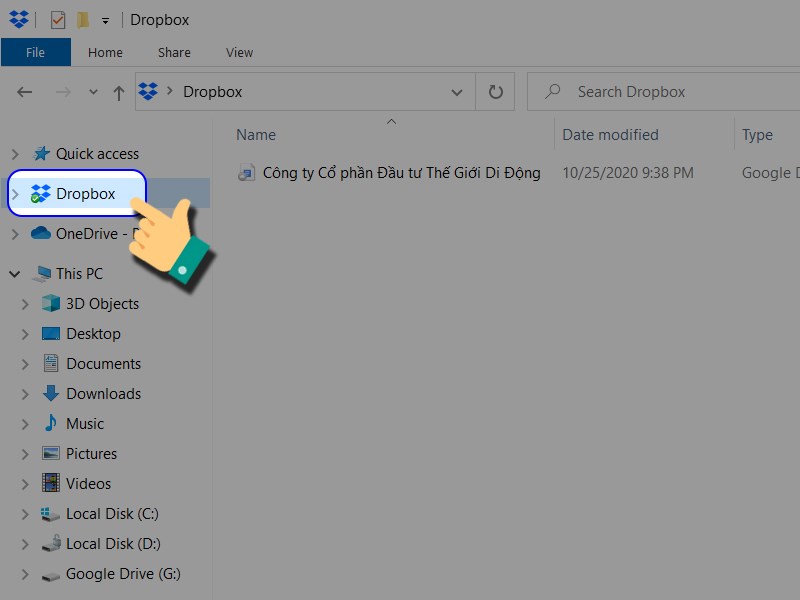
Task: Open the File menu
Action: 36,52
